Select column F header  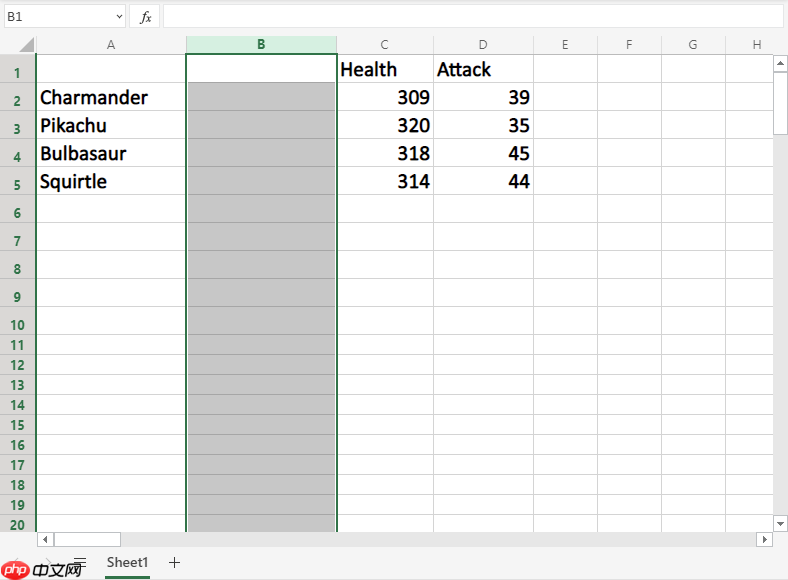pyautogui.click(x=629, y=45)
